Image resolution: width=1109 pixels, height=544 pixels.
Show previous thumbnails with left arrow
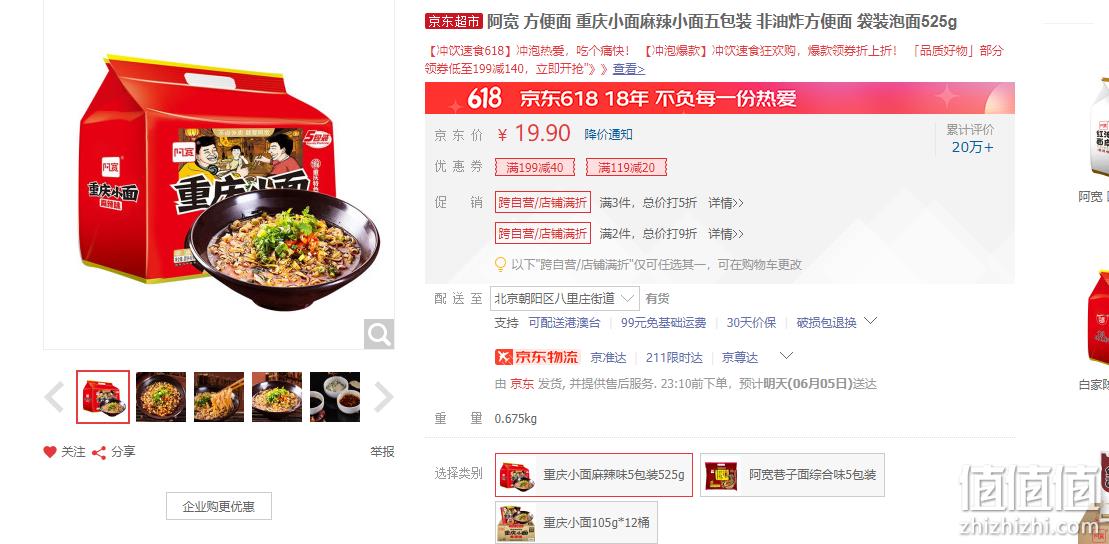[54, 397]
